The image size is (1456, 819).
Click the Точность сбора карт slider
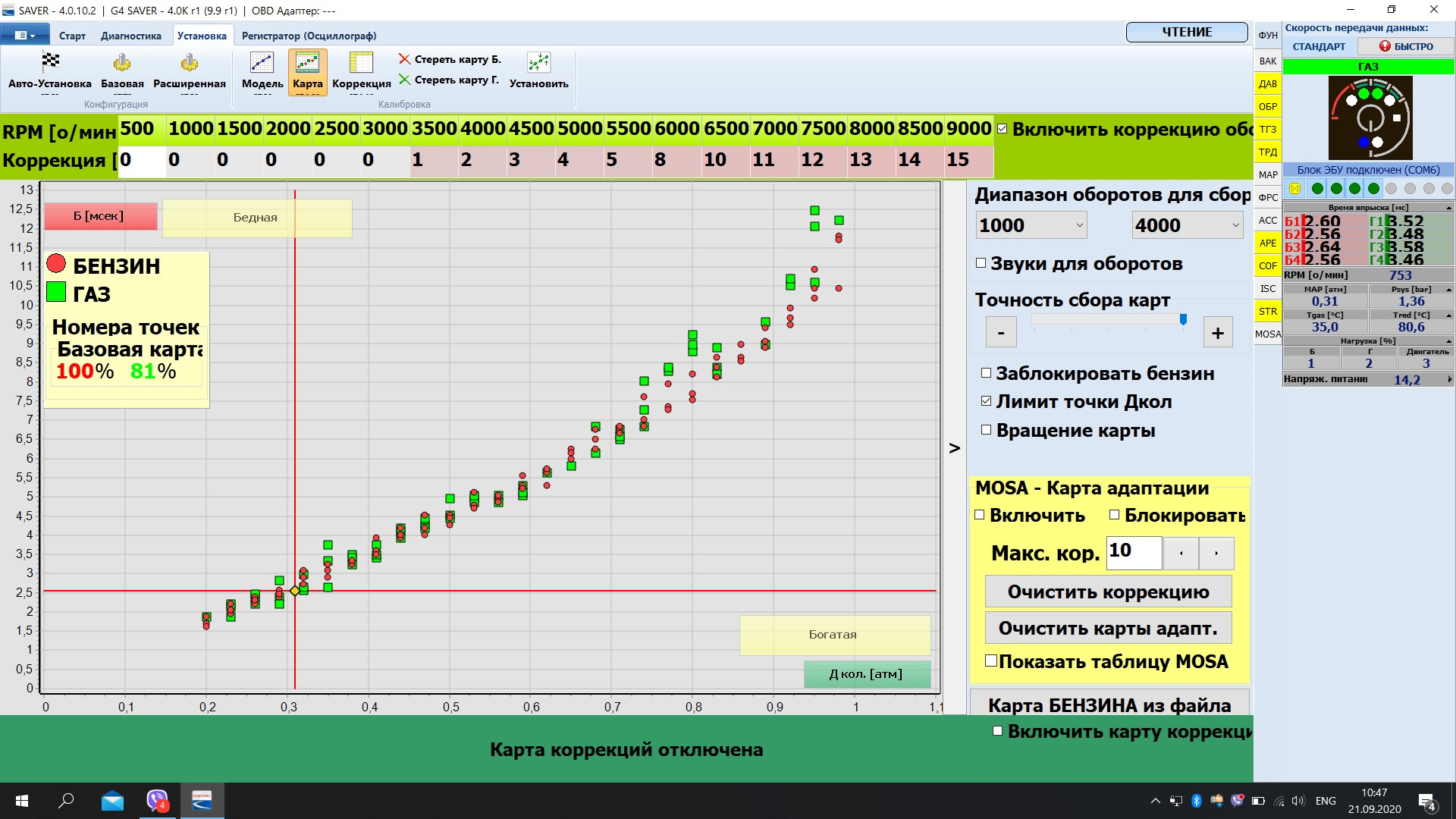pyautogui.click(x=1109, y=320)
